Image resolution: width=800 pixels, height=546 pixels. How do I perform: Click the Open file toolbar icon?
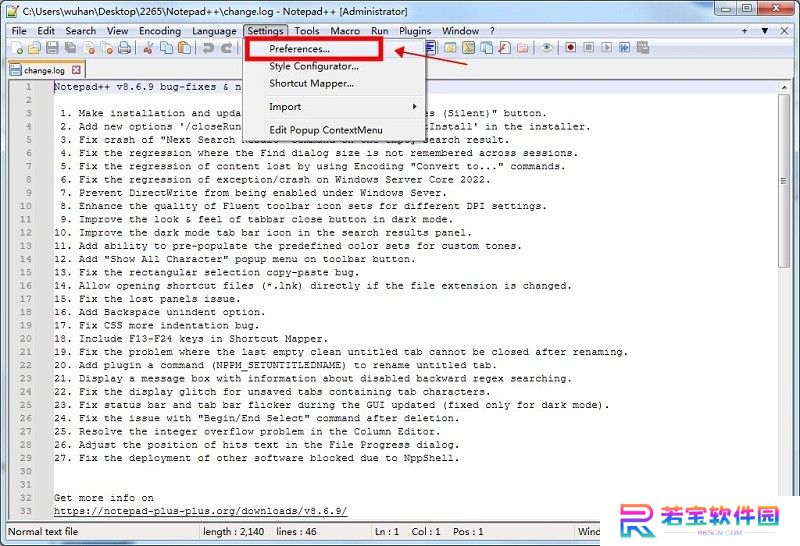tap(34, 48)
